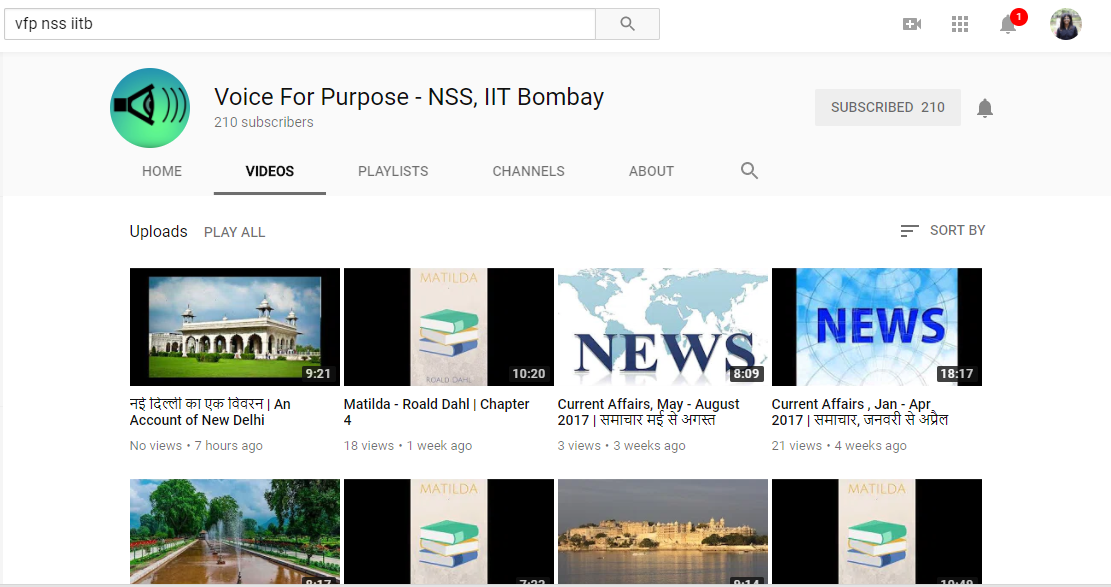The image size is (1111, 587).
Task: Switch to the PLAYLISTS tab
Action: [x=393, y=171]
